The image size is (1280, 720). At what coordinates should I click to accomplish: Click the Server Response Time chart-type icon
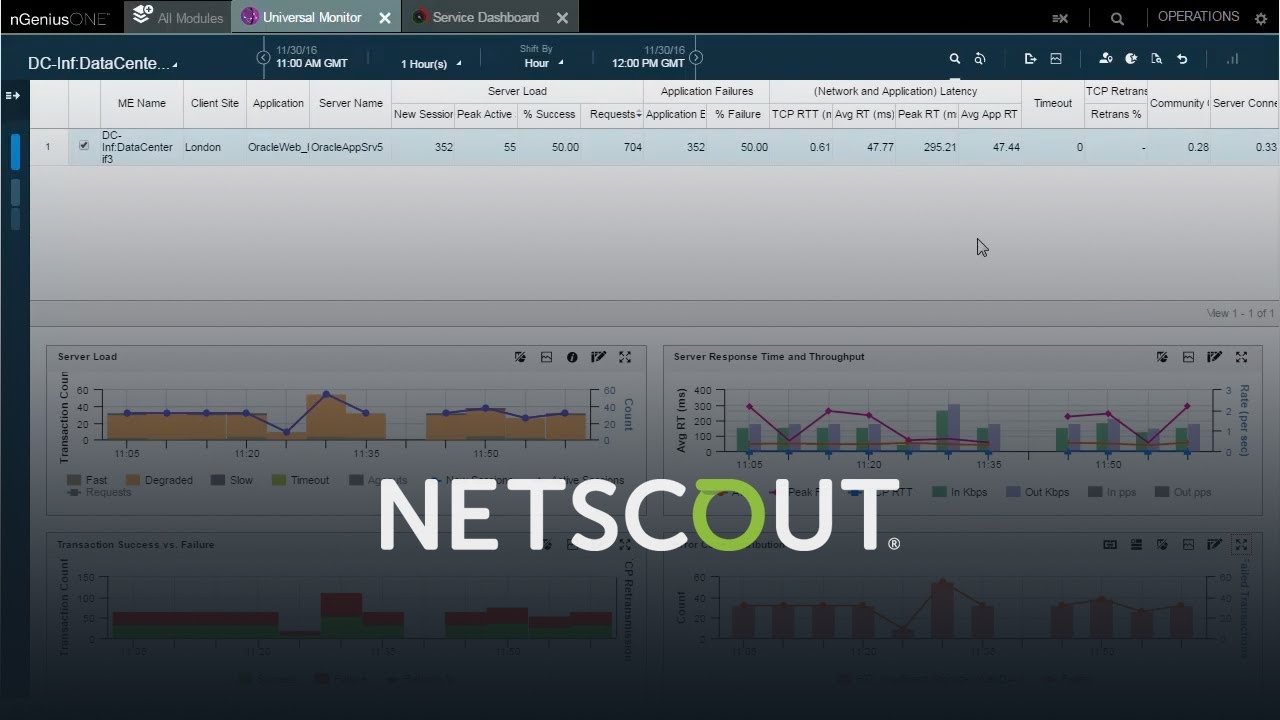point(1162,357)
